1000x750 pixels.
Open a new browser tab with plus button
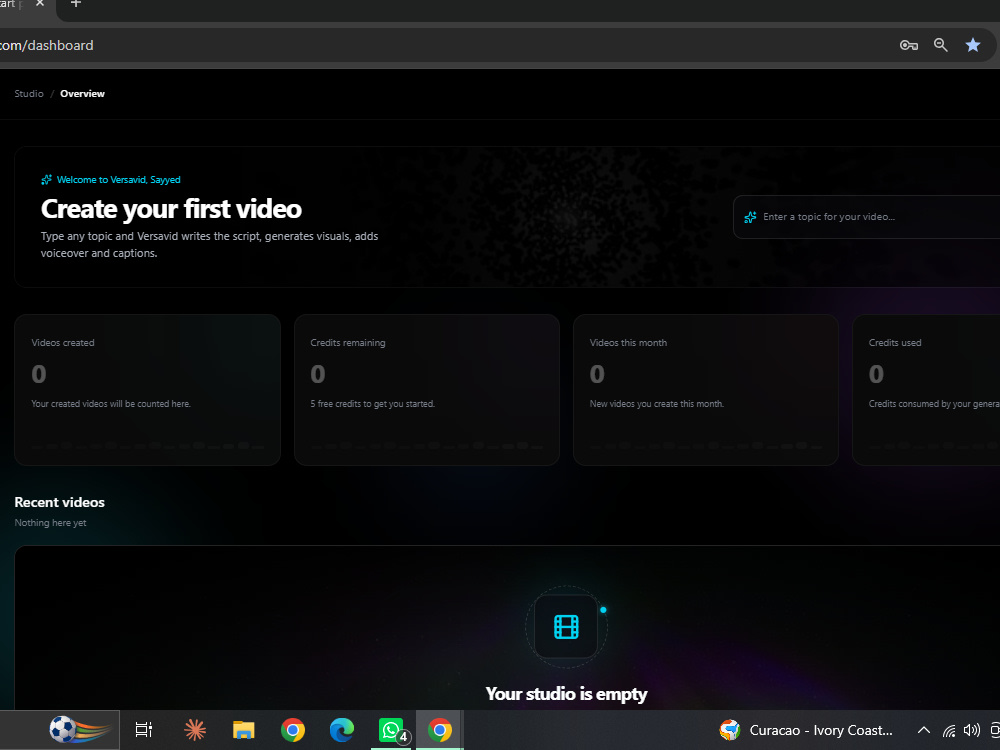coord(75,4)
